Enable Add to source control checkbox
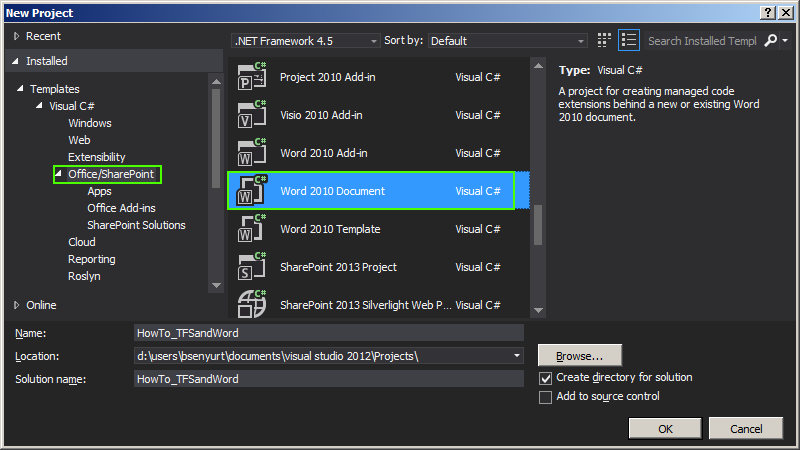 click(545, 397)
